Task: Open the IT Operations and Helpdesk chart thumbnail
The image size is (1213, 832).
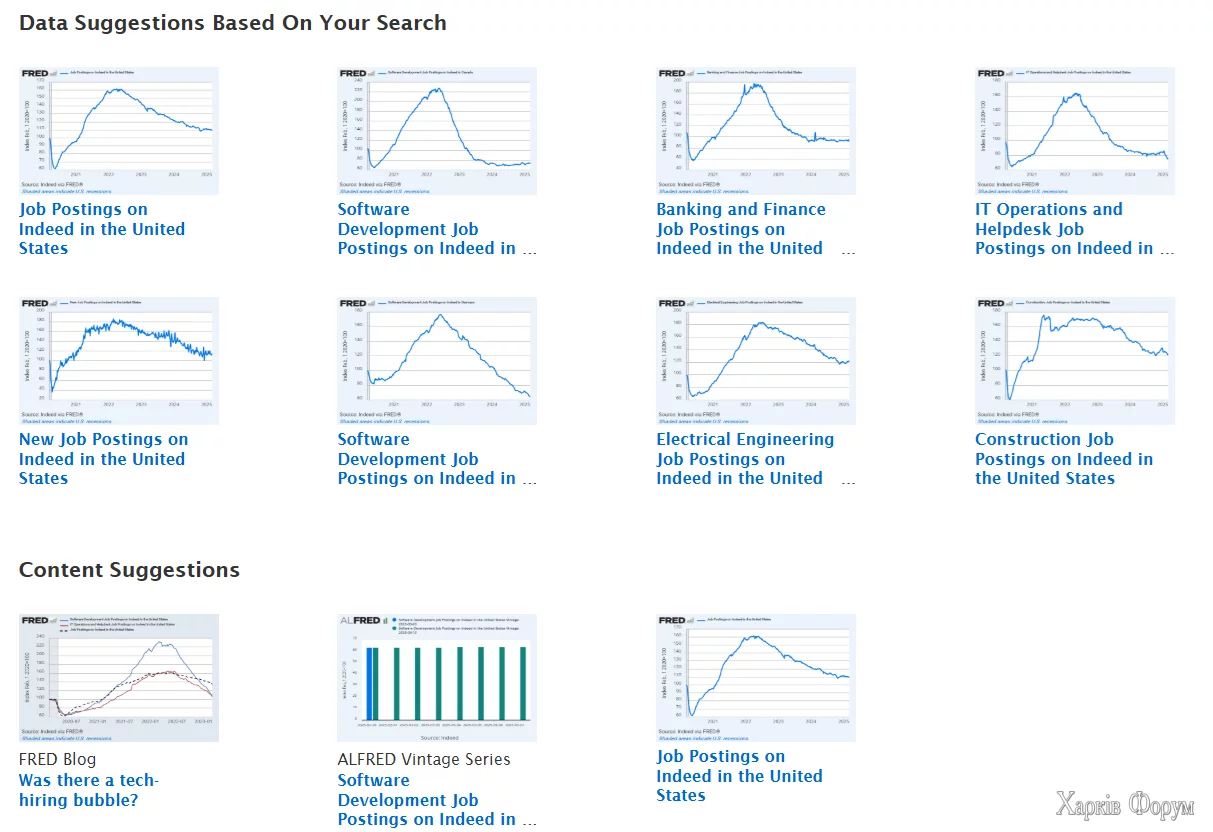Action: [1075, 130]
